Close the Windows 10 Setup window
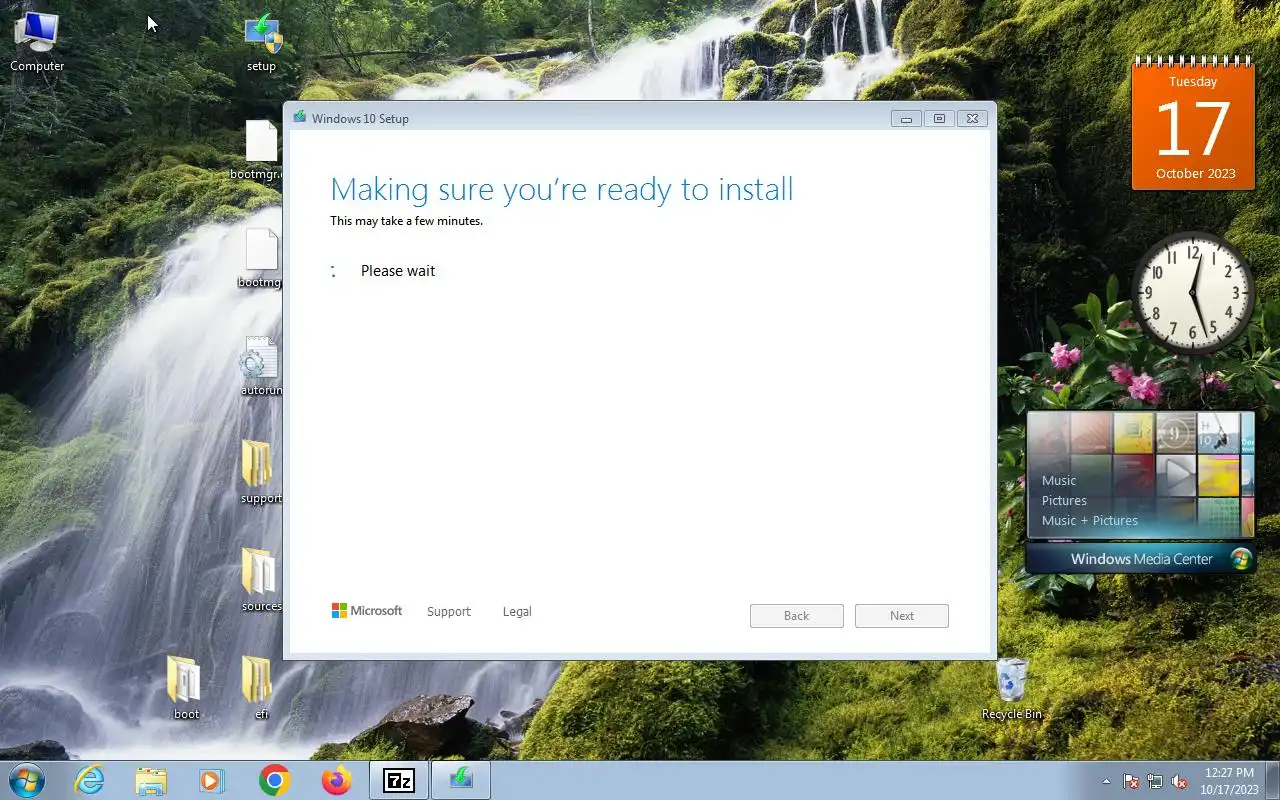This screenshot has width=1280, height=800. pos(972,119)
